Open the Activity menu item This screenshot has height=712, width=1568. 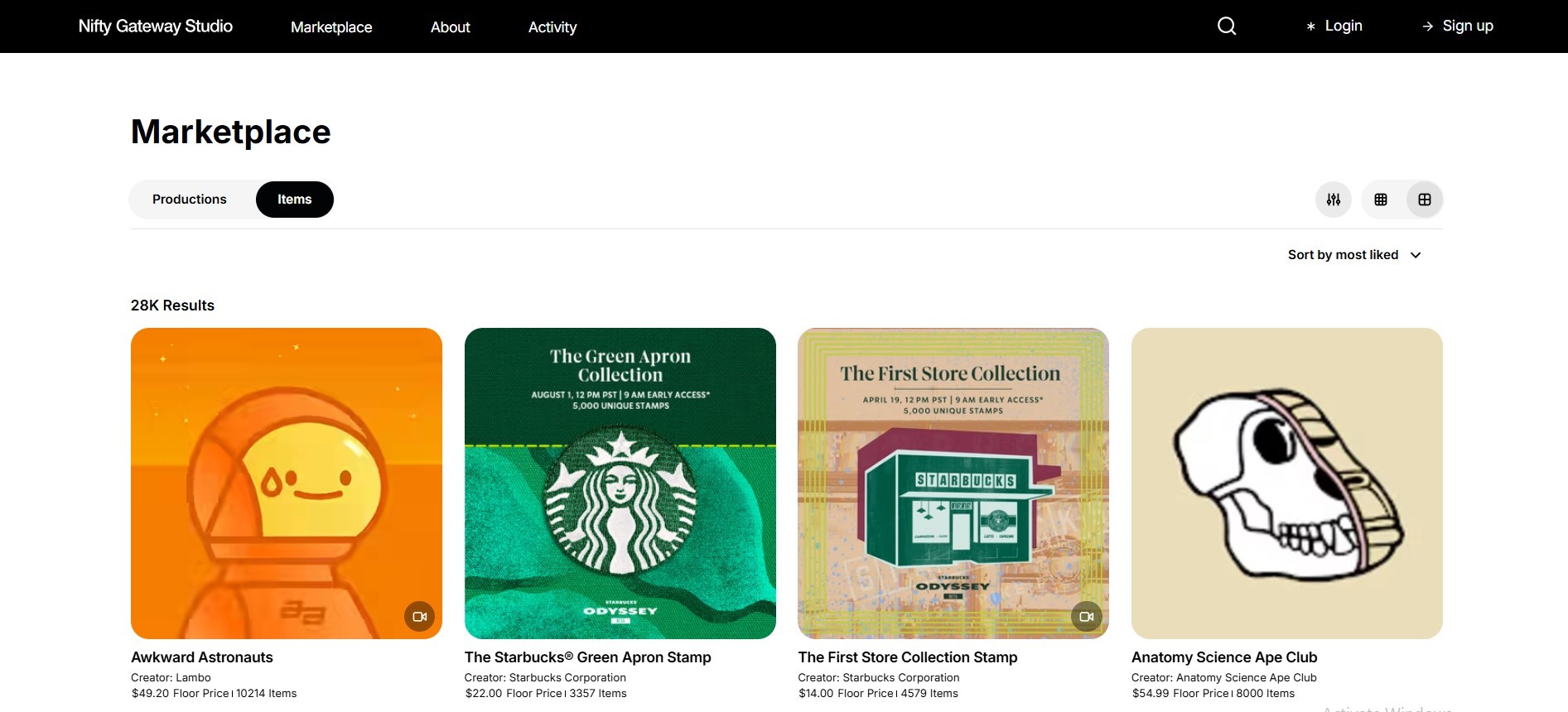[x=552, y=27]
